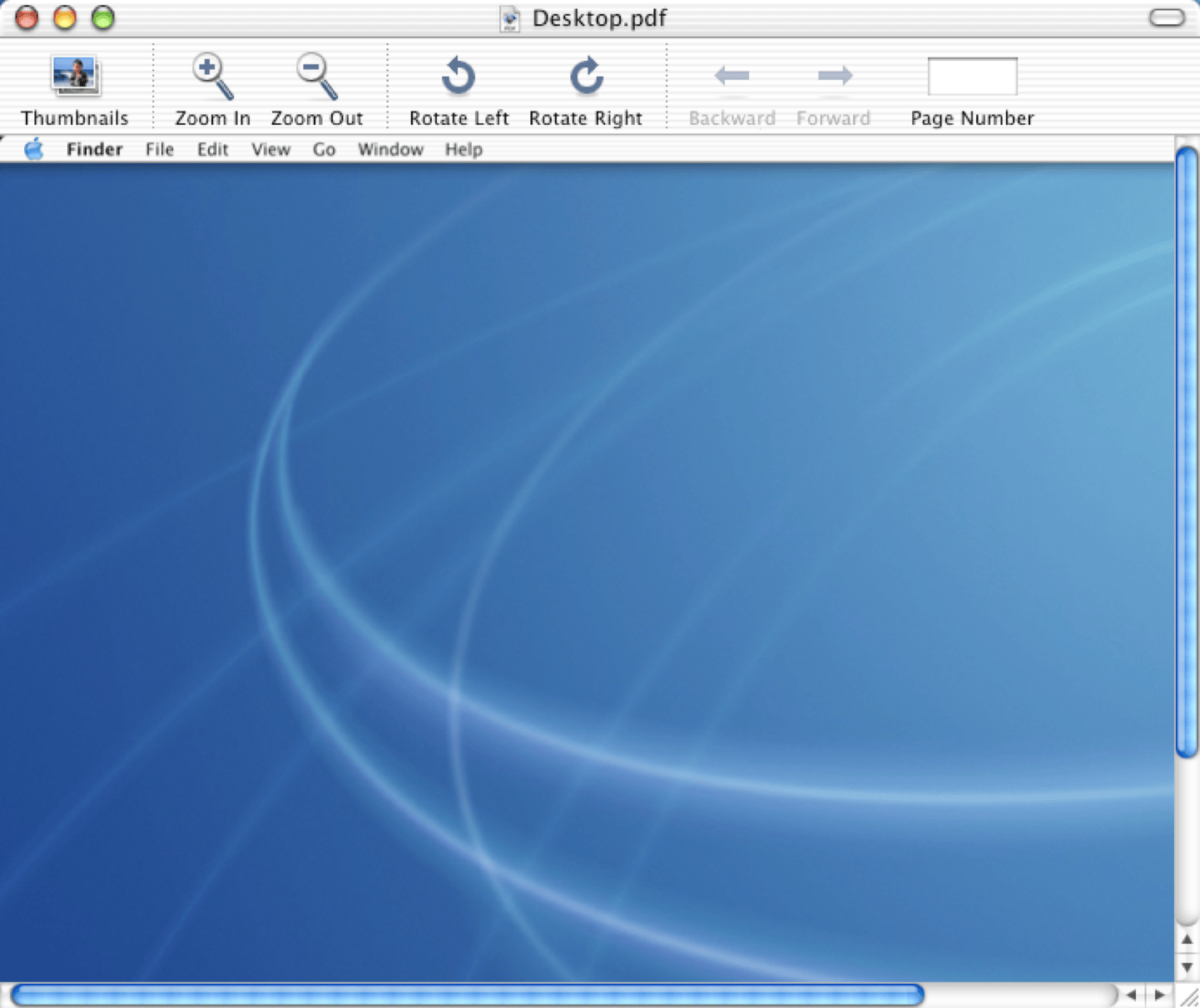Click the scroll up arrow

point(1187,940)
